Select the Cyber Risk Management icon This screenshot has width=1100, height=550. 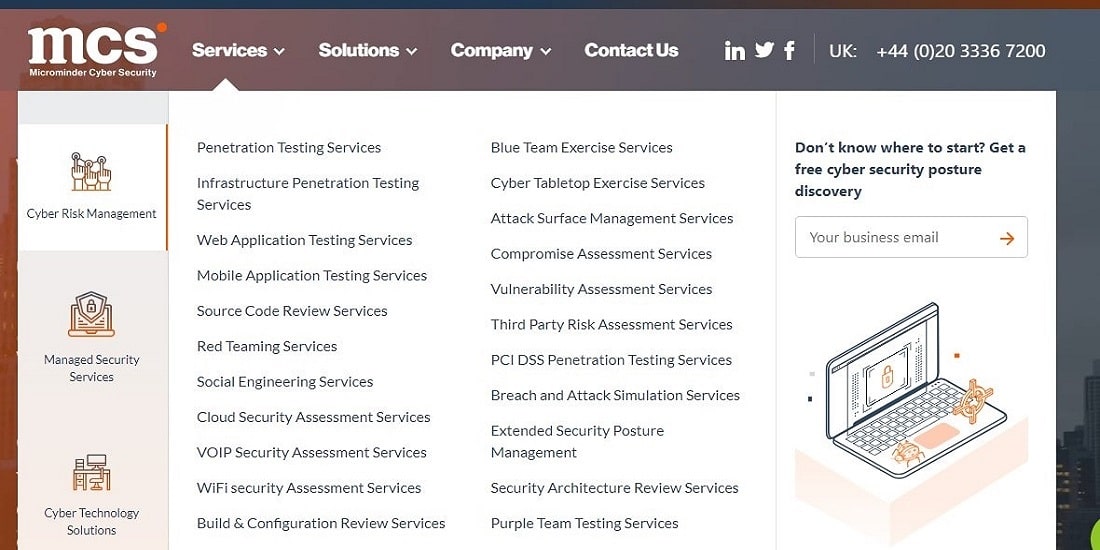91,172
